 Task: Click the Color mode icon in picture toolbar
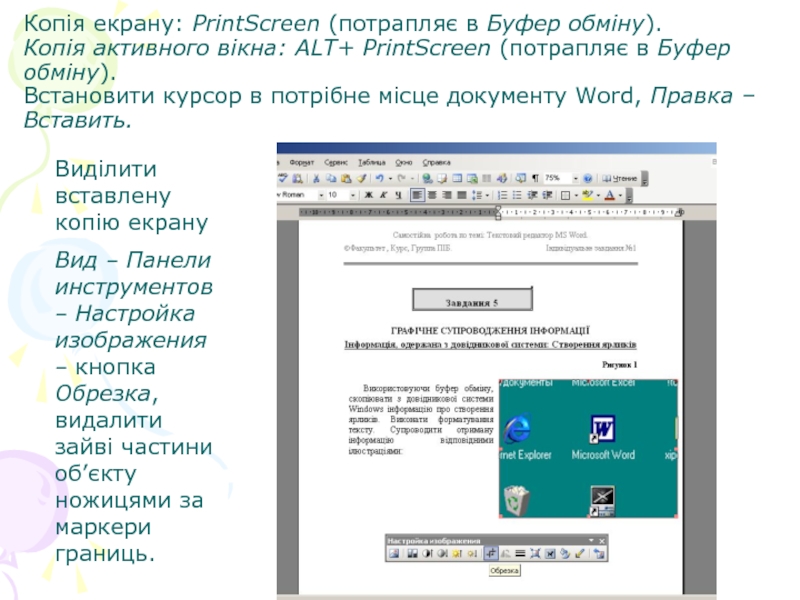click(413, 554)
